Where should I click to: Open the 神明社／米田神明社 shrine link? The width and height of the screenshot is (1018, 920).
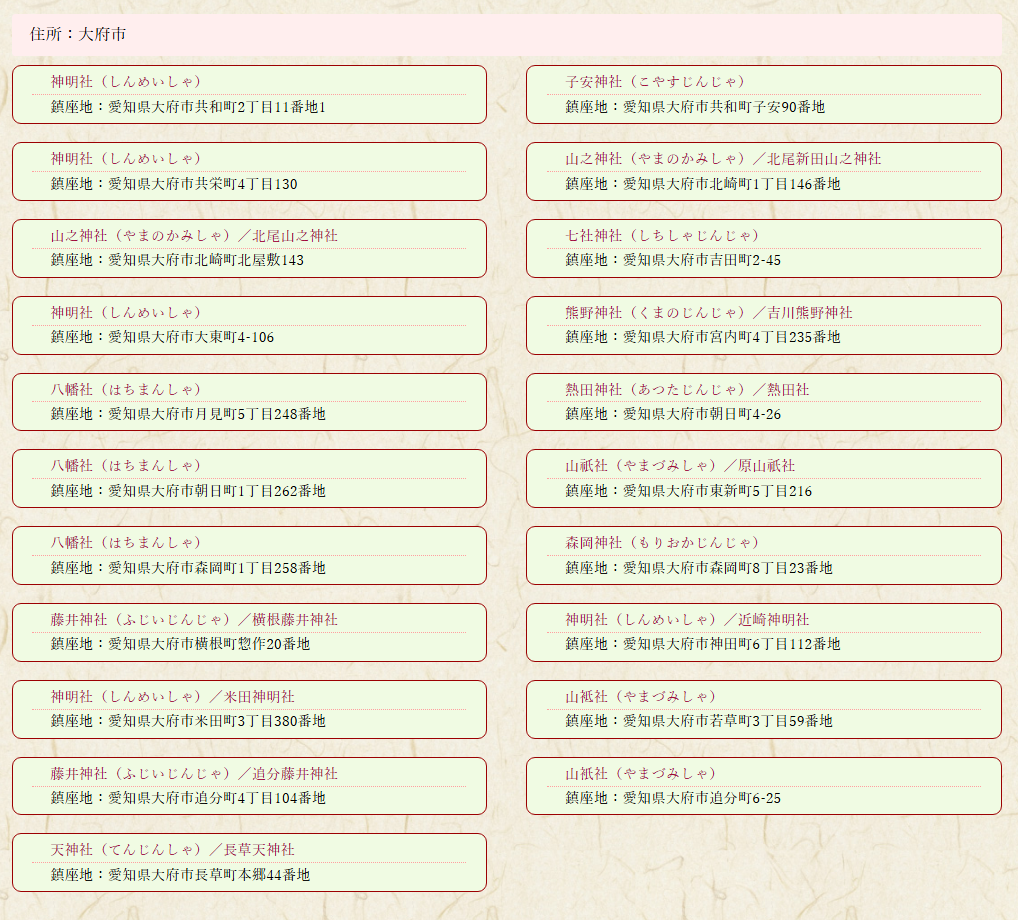pyautogui.click(x=173, y=697)
